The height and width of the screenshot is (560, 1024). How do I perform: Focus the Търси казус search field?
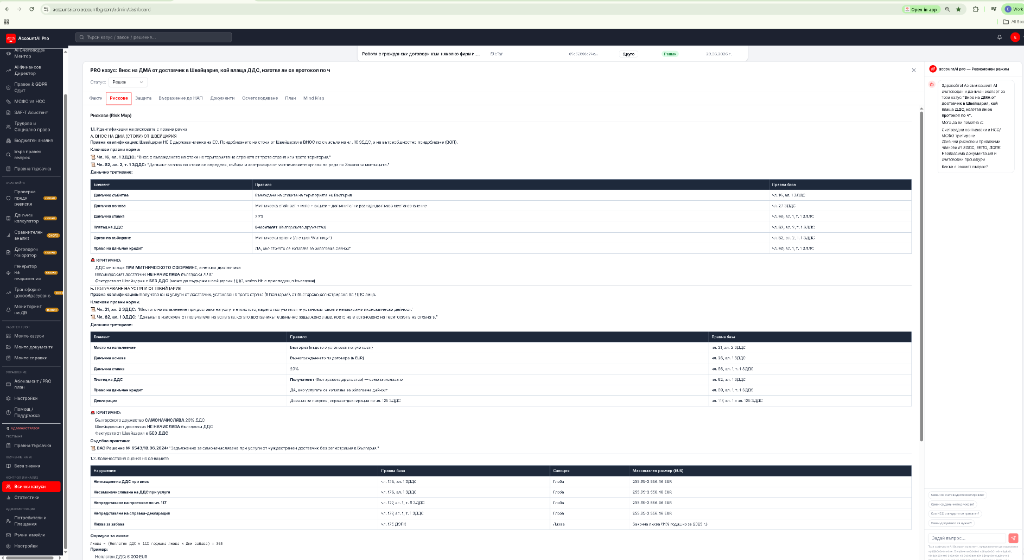tap(153, 37)
